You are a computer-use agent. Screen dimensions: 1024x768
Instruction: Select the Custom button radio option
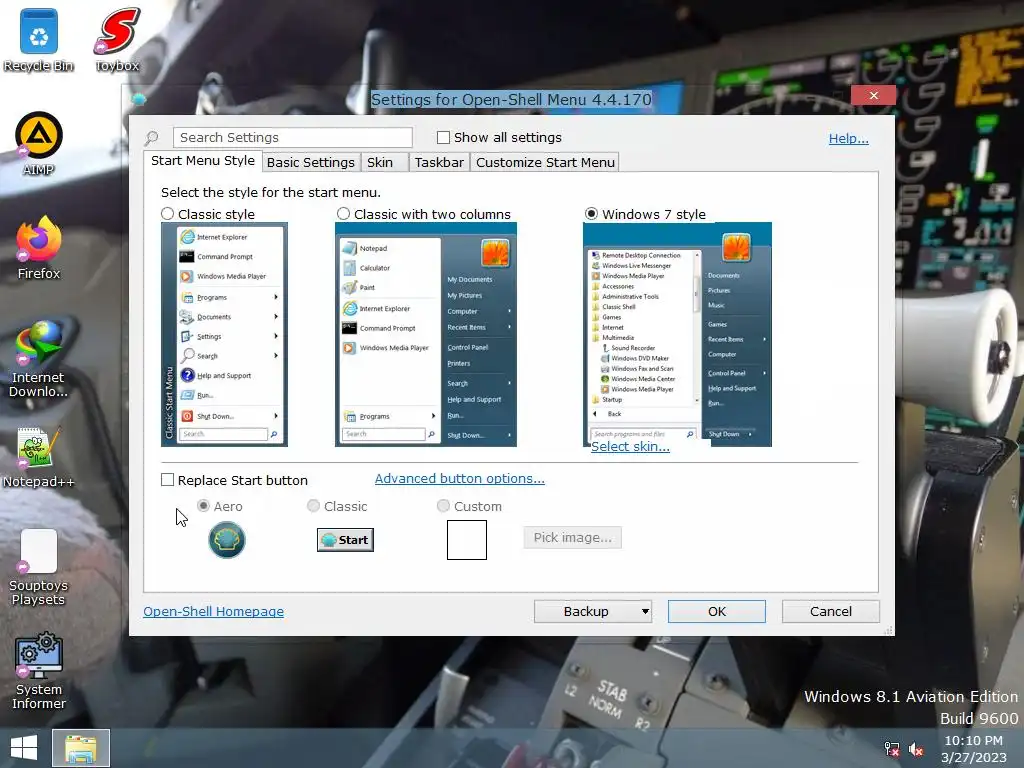(x=443, y=505)
